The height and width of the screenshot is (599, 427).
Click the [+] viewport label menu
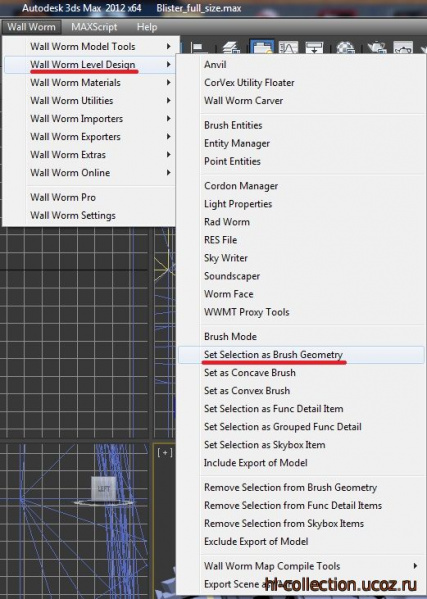pyautogui.click(x=165, y=453)
